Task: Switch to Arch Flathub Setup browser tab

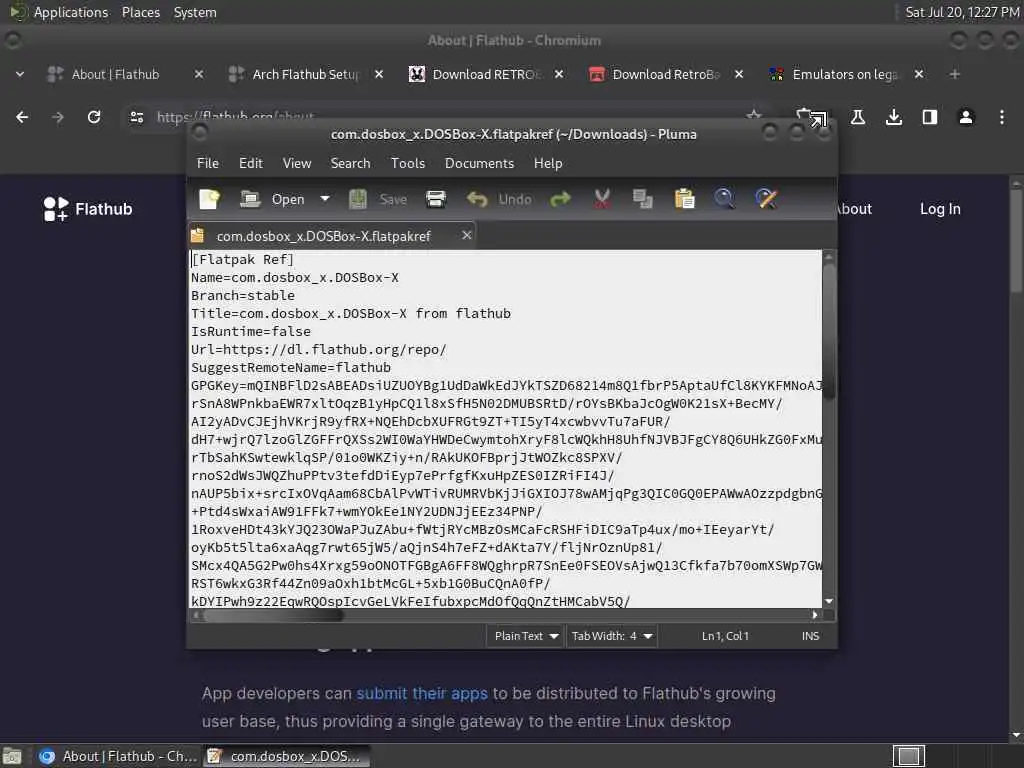Action: point(306,74)
